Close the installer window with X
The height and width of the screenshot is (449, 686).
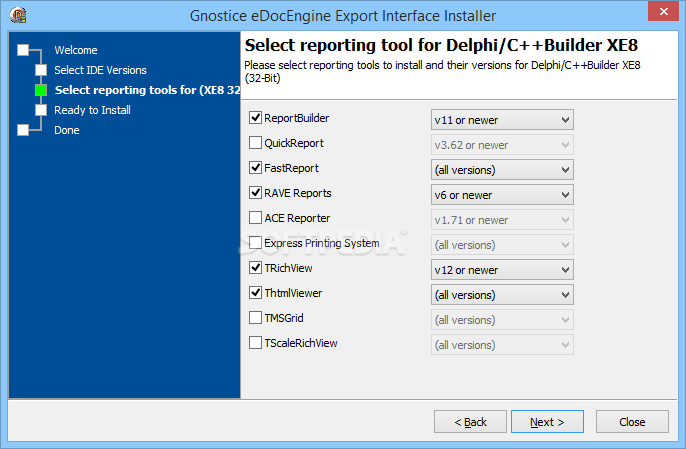[x=663, y=11]
